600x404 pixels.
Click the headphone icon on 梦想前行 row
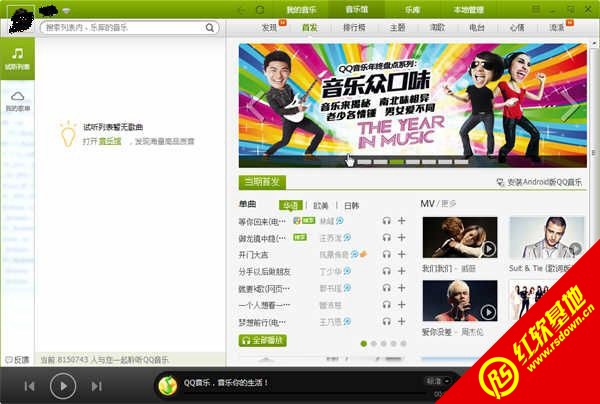tap(387, 321)
